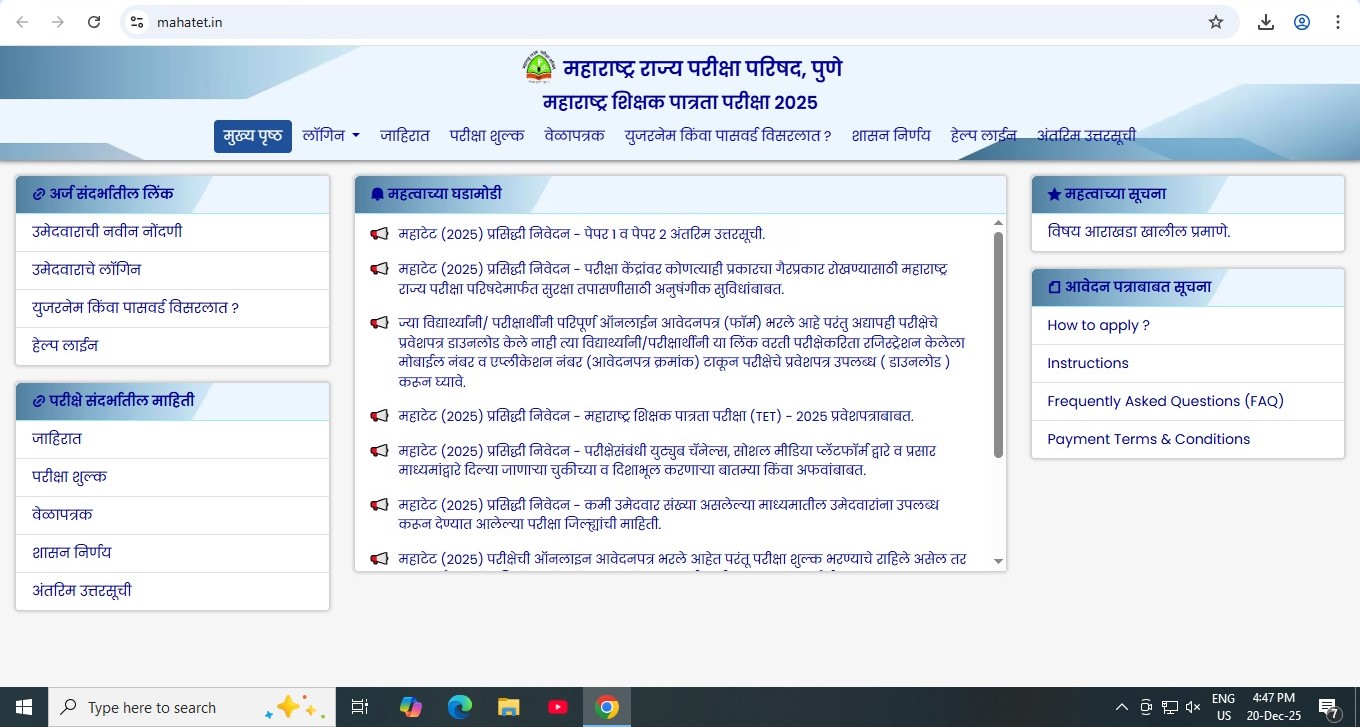Open the How to apply ? link

pos(1098,325)
